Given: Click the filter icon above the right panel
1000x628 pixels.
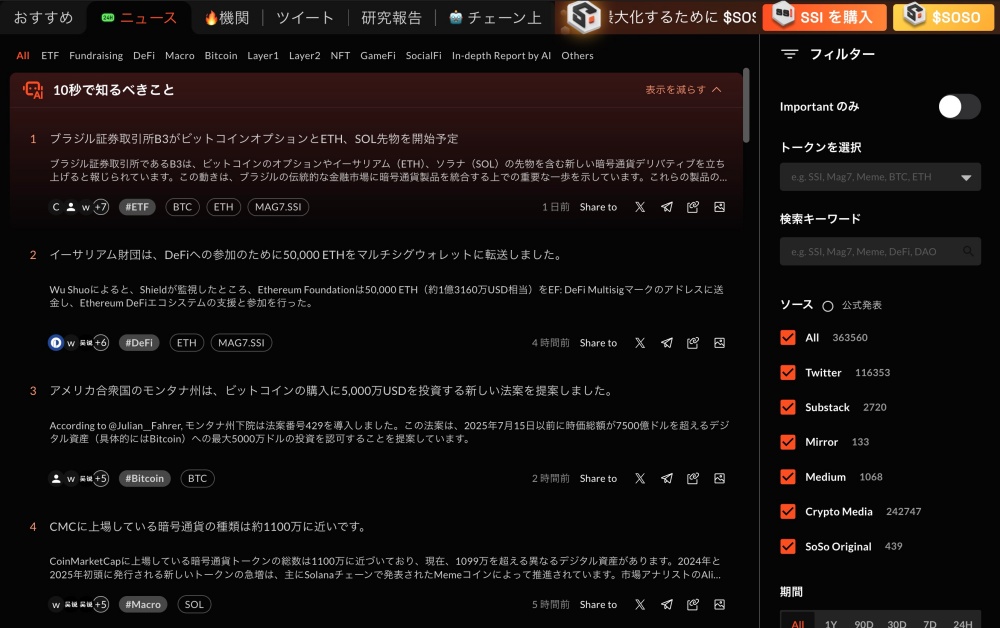Looking at the screenshot, I should (789, 54).
